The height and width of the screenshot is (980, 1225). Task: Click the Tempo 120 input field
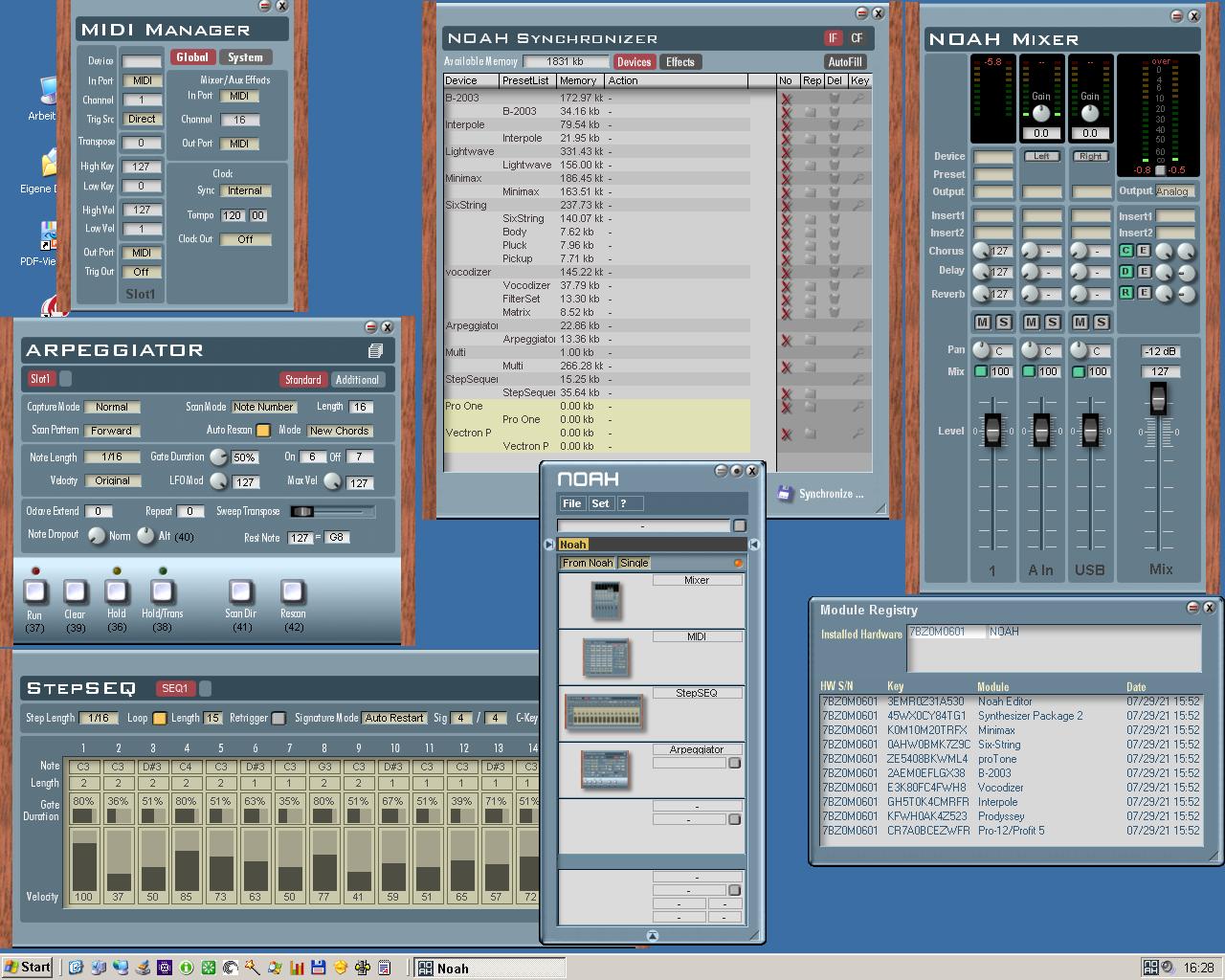(233, 215)
